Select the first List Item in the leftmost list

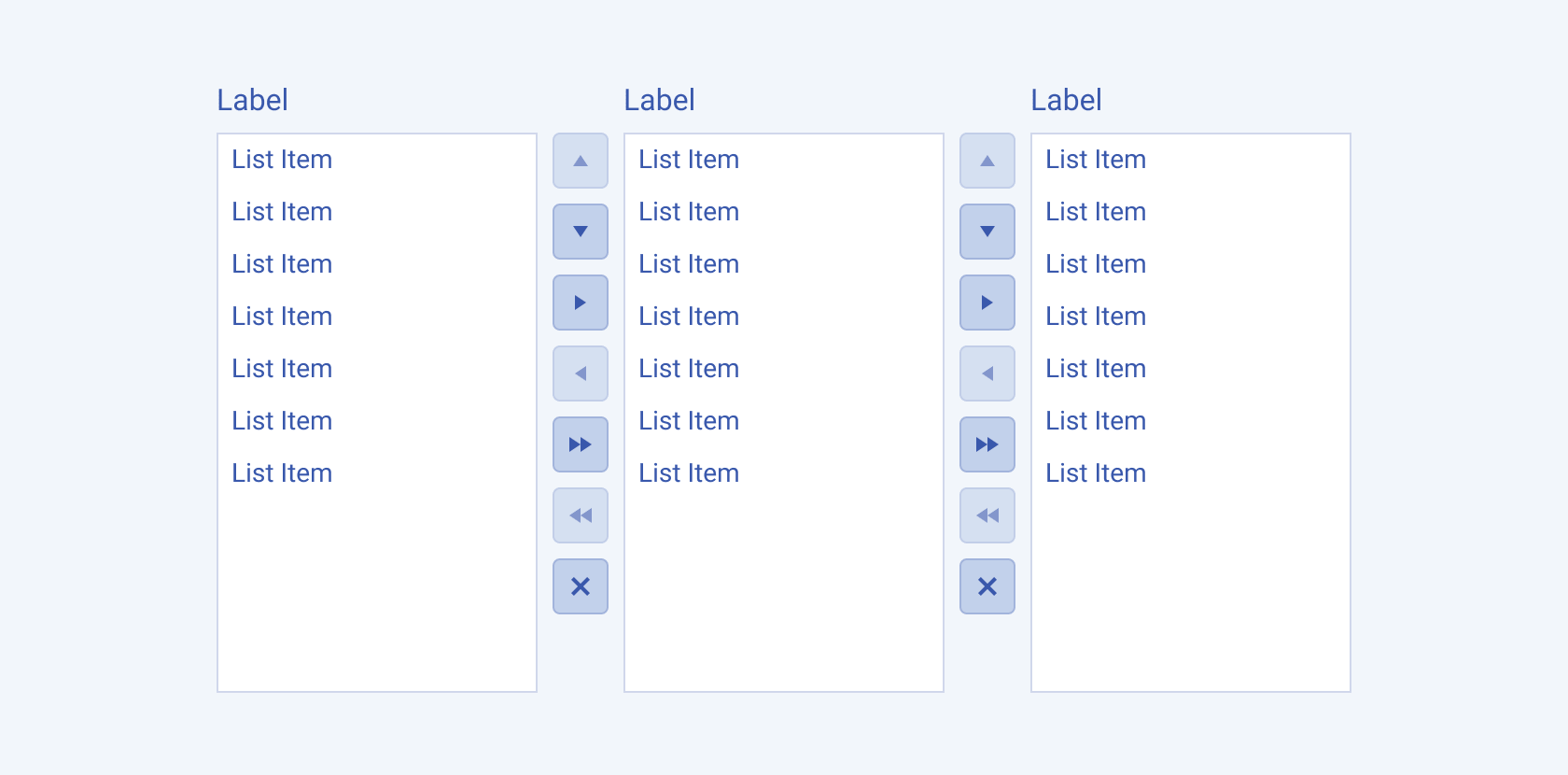click(x=282, y=160)
